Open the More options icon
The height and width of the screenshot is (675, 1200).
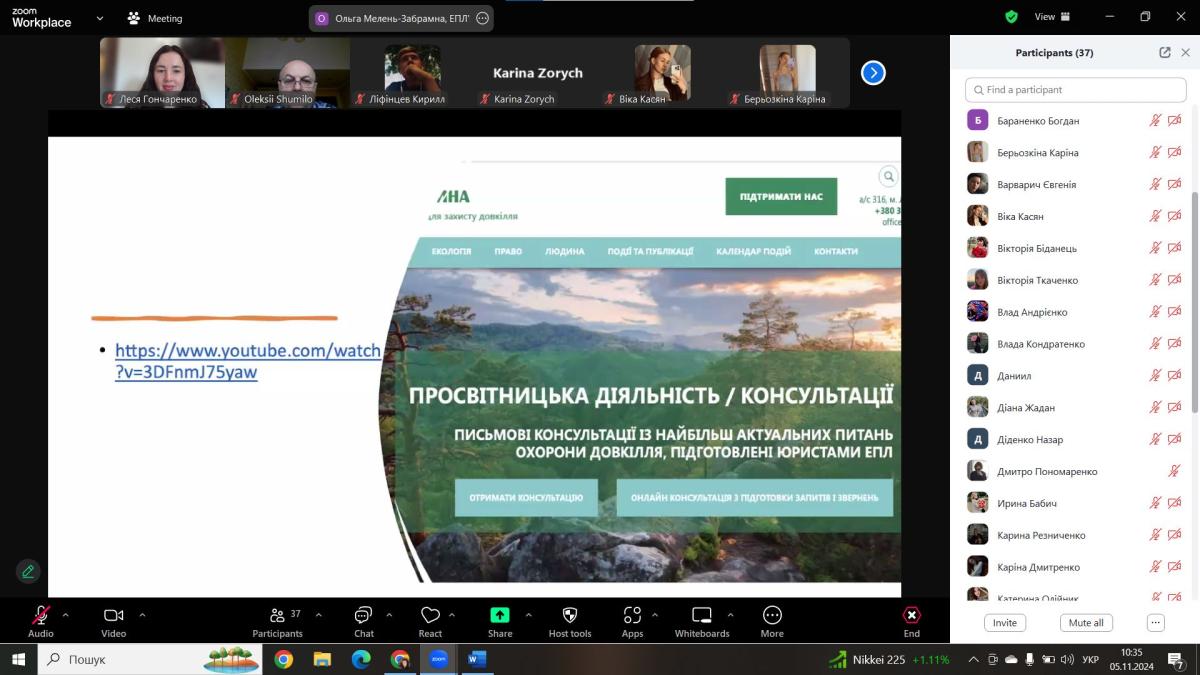(772, 615)
